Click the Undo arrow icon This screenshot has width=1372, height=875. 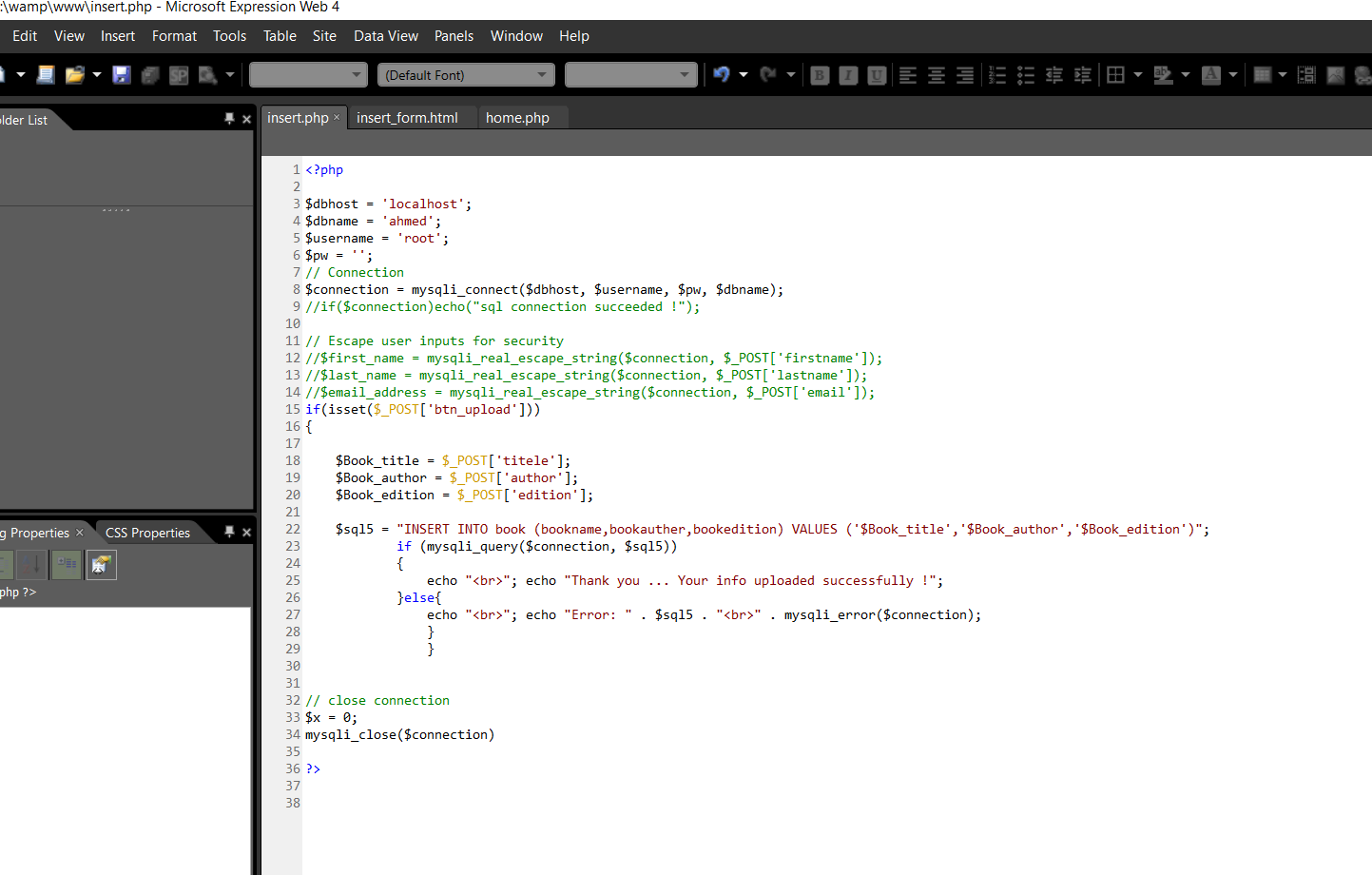(x=722, y=75)
